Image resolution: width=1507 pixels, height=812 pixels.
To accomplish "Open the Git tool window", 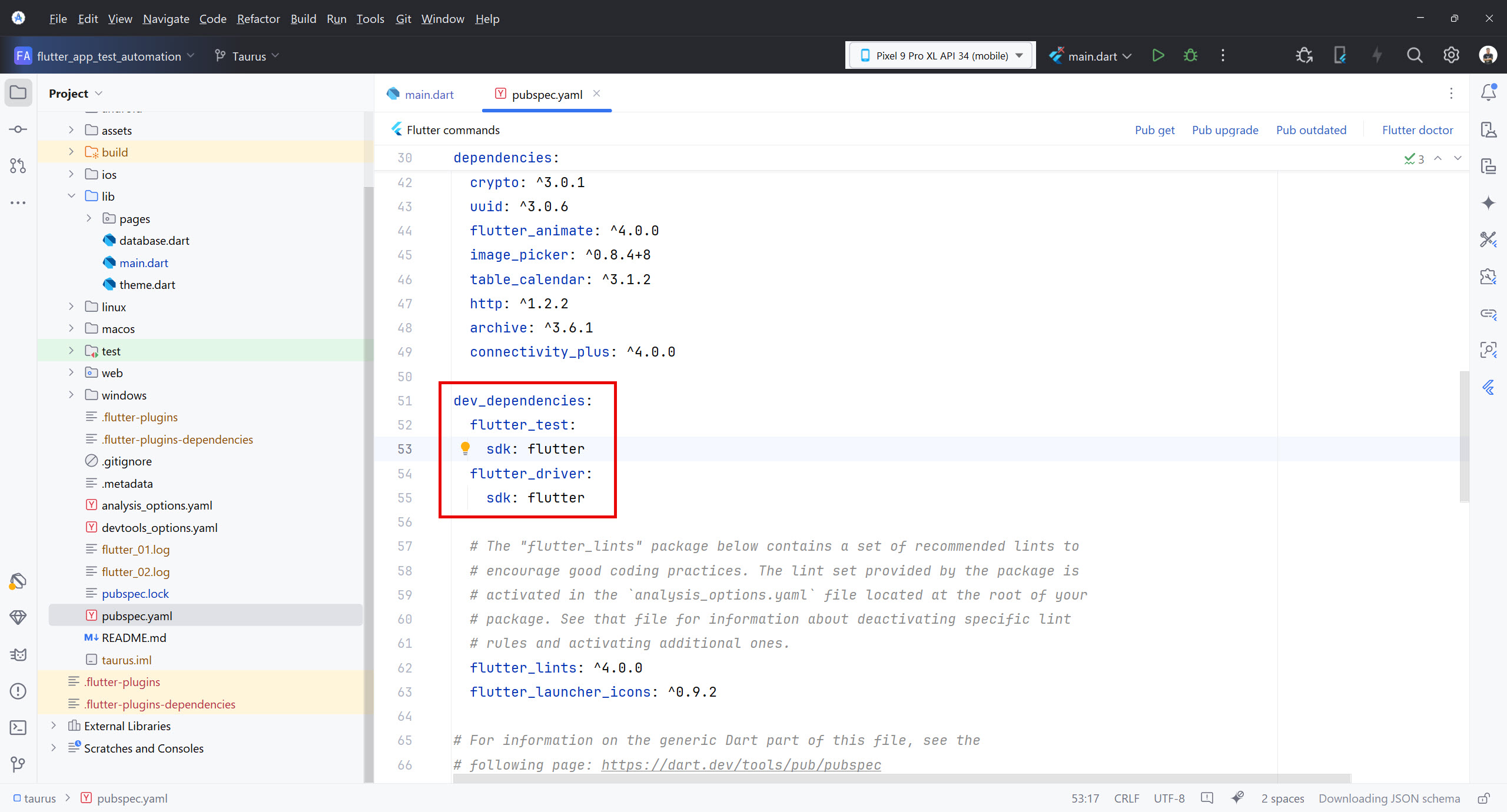I will (x=18, y=764).
